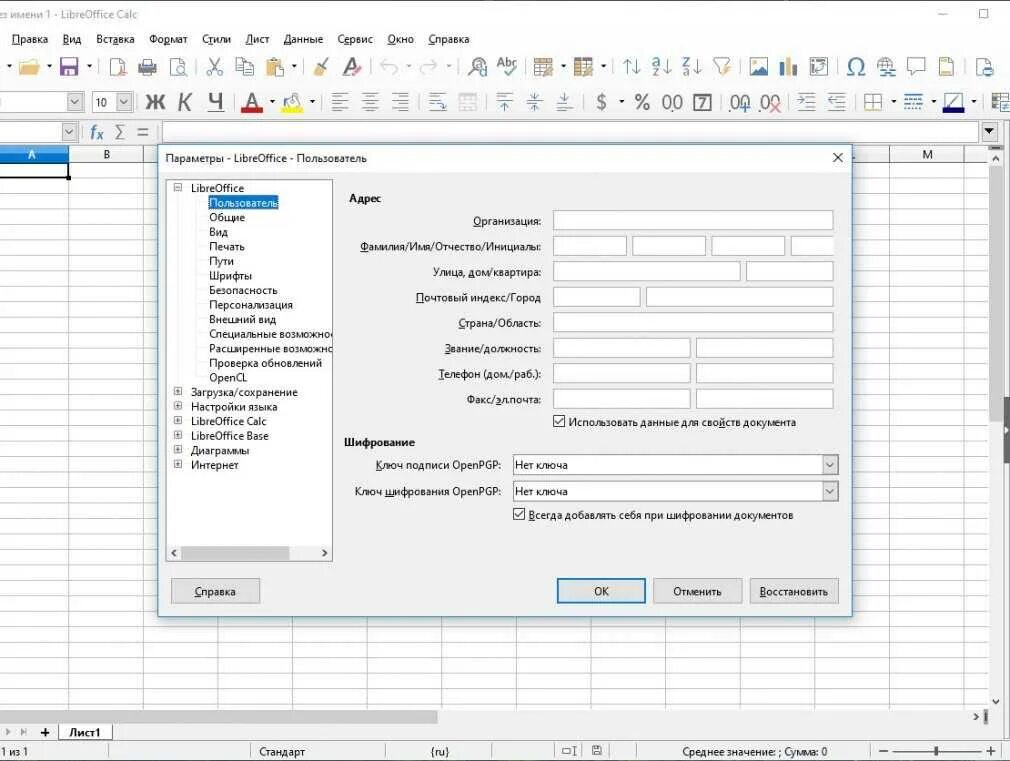Screen dimensions: 1010x761
Task: Open the Данные menu
Action: tap(303, 39)
